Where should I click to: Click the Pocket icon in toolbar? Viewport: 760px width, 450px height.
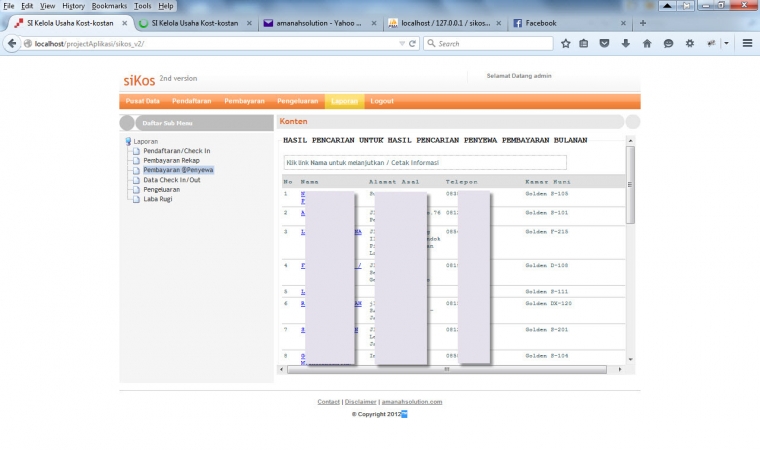pyautogui.click(x=605, y=43)
